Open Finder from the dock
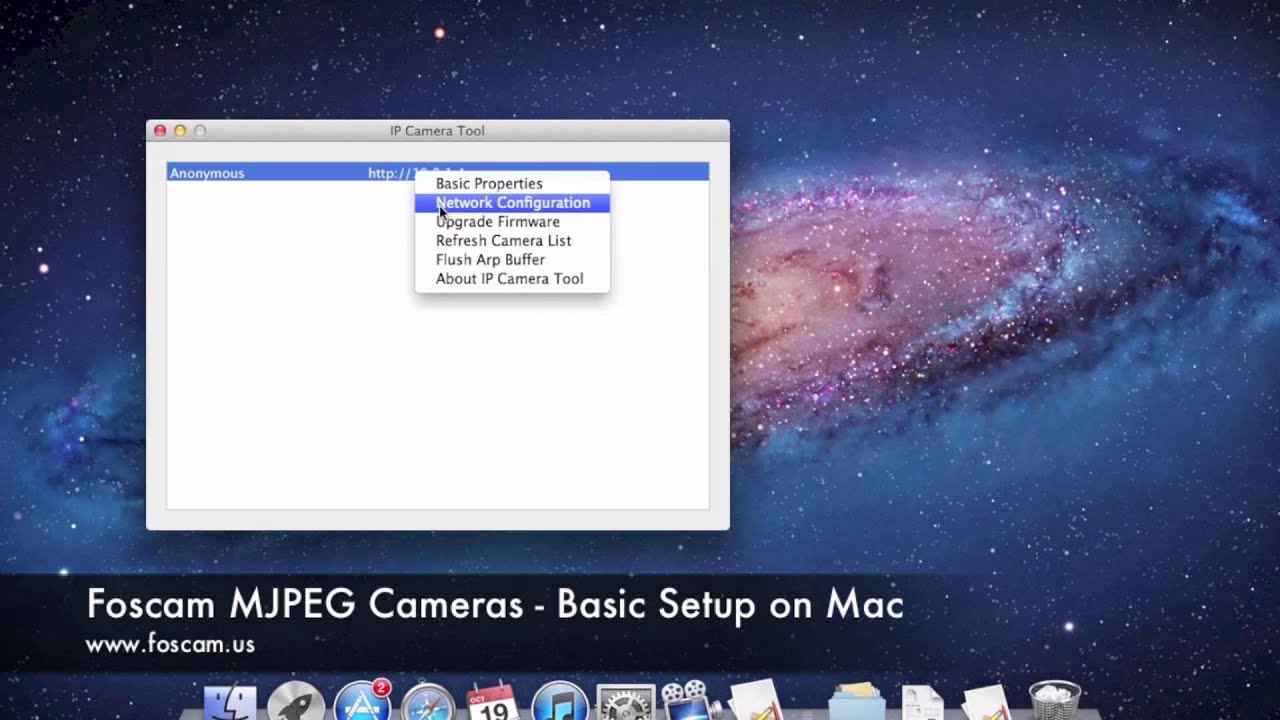 [x=230, y=701]
